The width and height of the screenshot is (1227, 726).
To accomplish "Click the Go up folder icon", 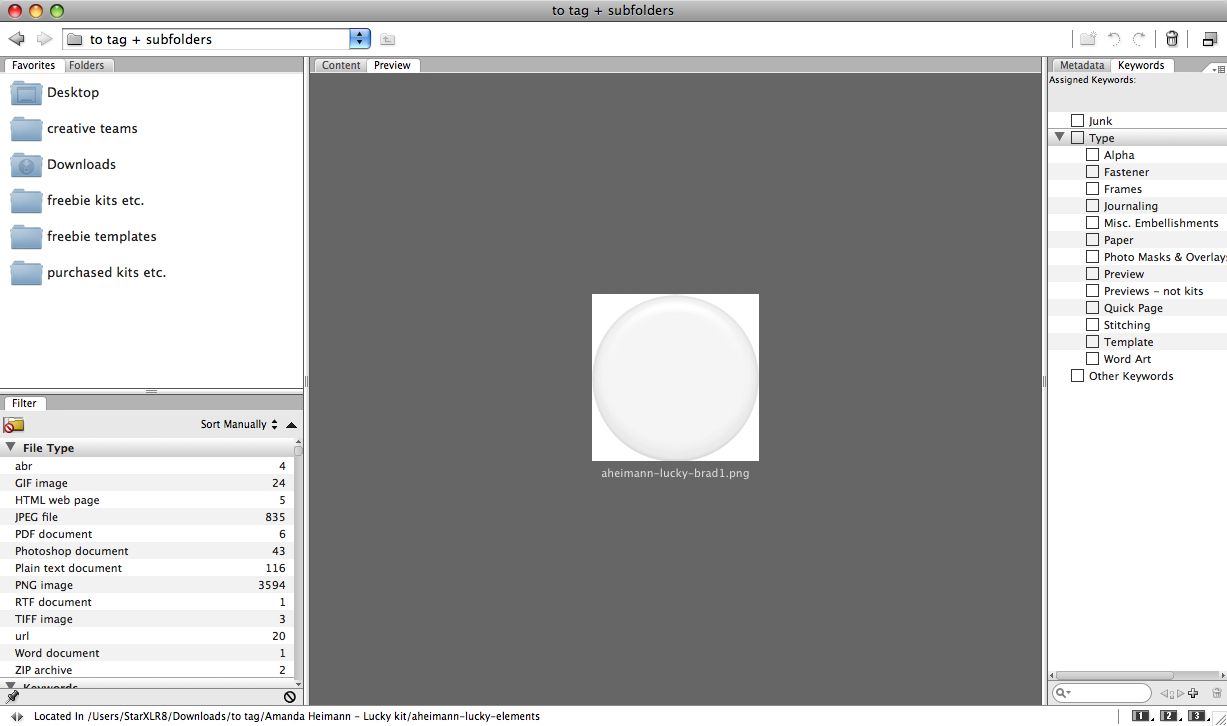I will coord(387,39).
